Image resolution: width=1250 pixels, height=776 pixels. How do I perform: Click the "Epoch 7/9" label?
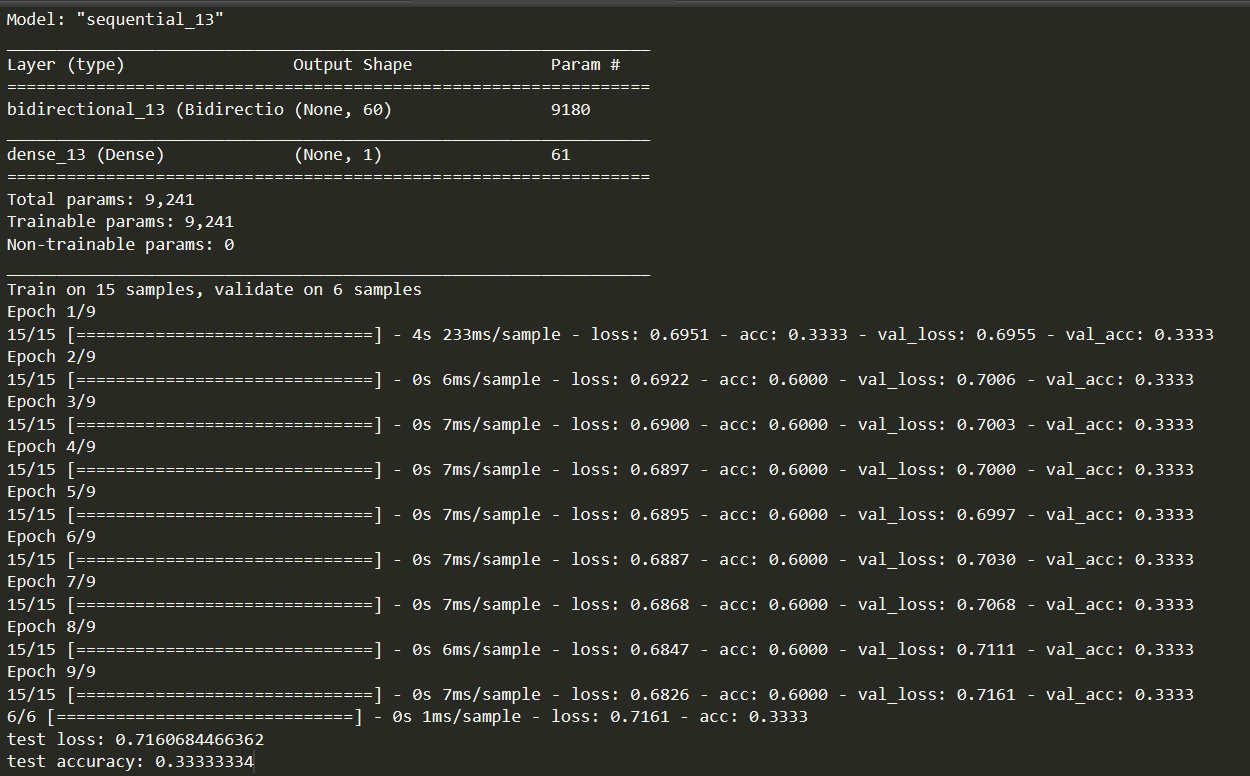pos(50,582)
